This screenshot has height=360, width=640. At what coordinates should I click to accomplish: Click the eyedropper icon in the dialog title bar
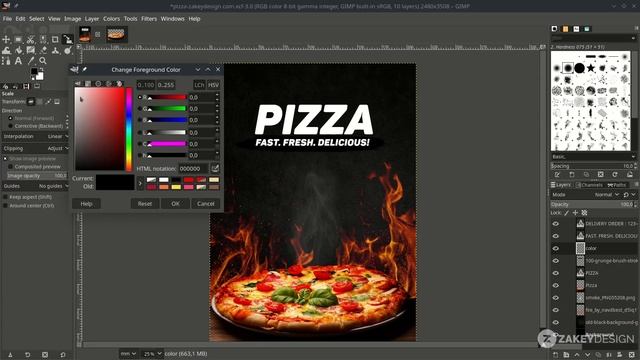85,70
